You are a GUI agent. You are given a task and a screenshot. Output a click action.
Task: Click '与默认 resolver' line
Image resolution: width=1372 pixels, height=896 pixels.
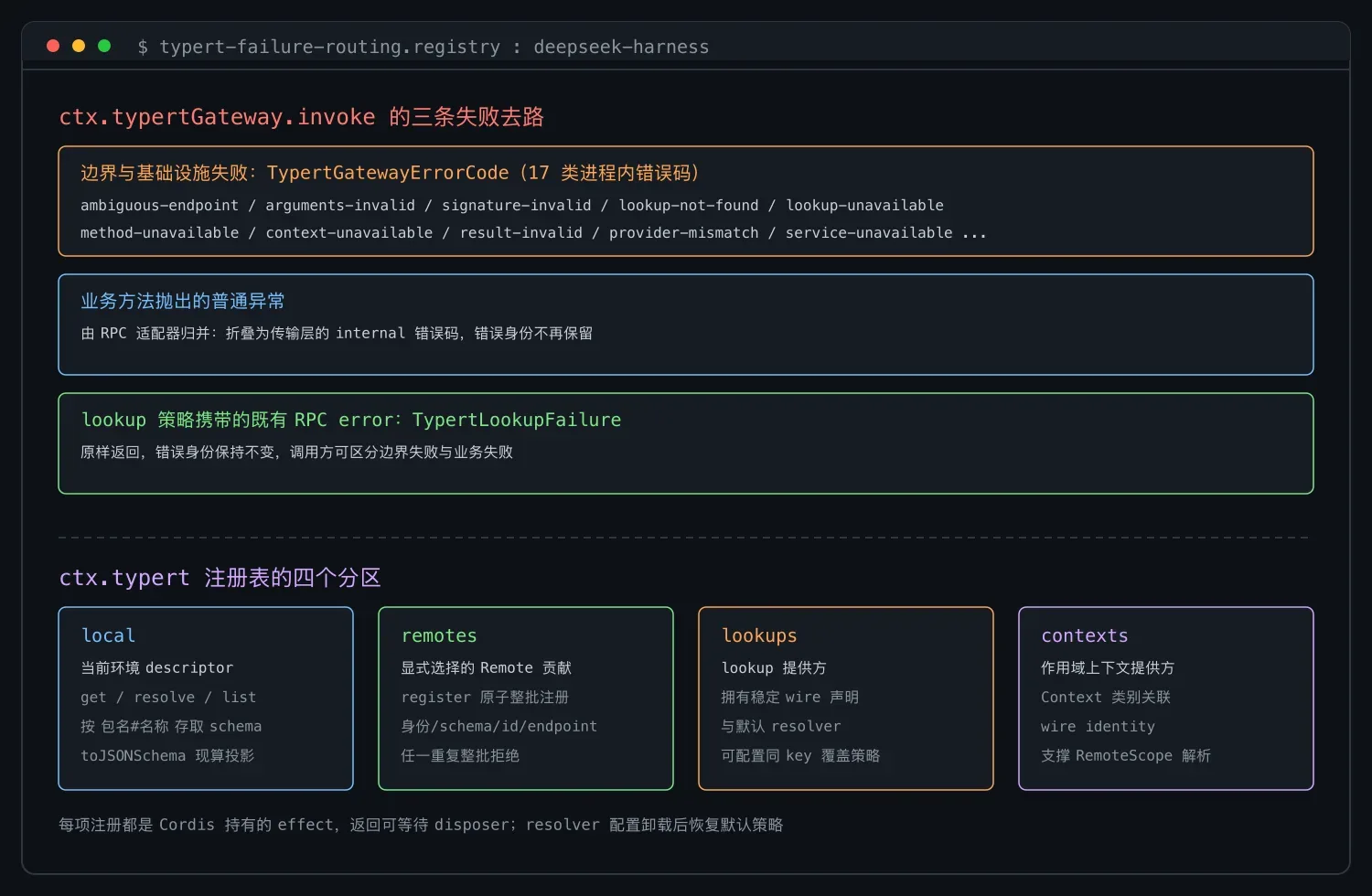point(781,727)
